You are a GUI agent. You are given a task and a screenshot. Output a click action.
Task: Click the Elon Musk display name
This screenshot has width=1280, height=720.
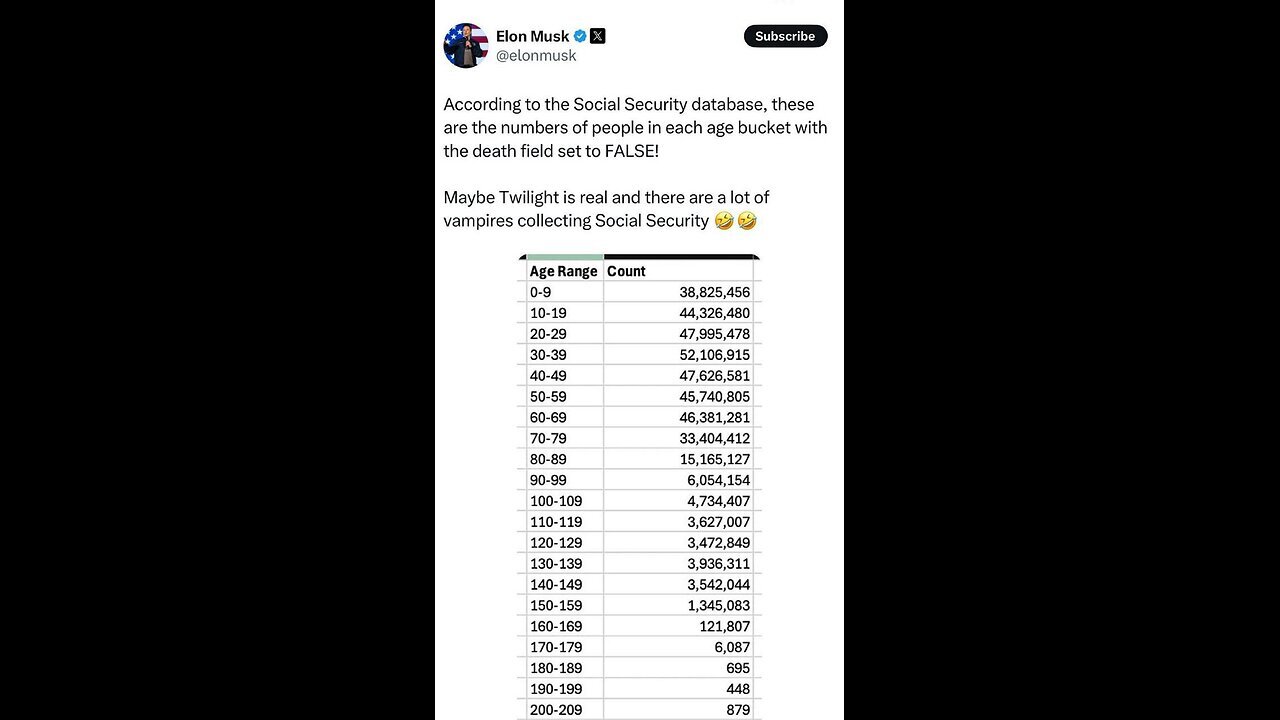(x=533, y=36)
